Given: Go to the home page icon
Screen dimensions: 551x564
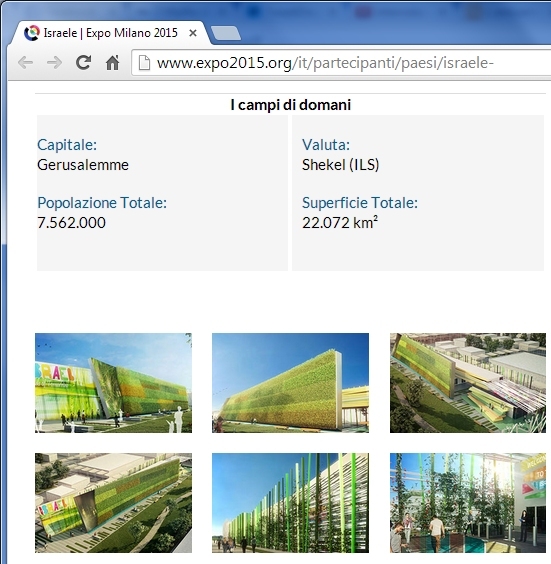Looking at the screenshot, I should coord(113,63).
